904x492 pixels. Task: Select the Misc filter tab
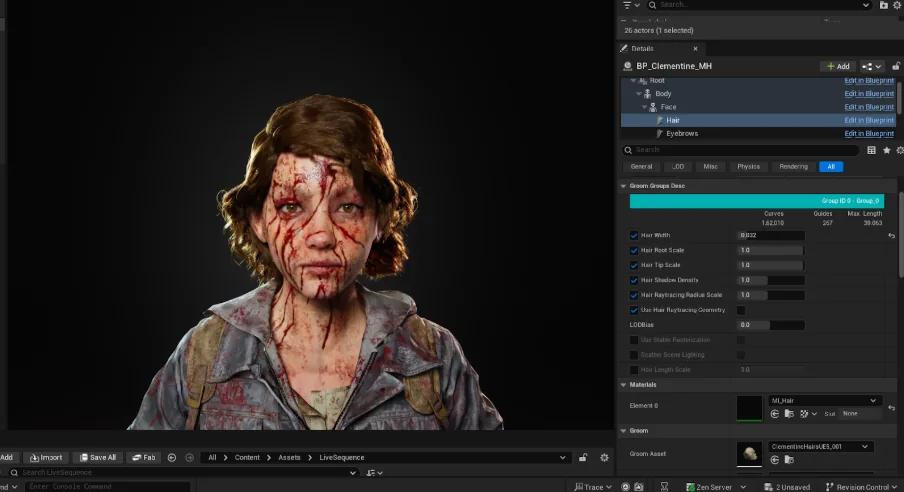coord(710,167)
